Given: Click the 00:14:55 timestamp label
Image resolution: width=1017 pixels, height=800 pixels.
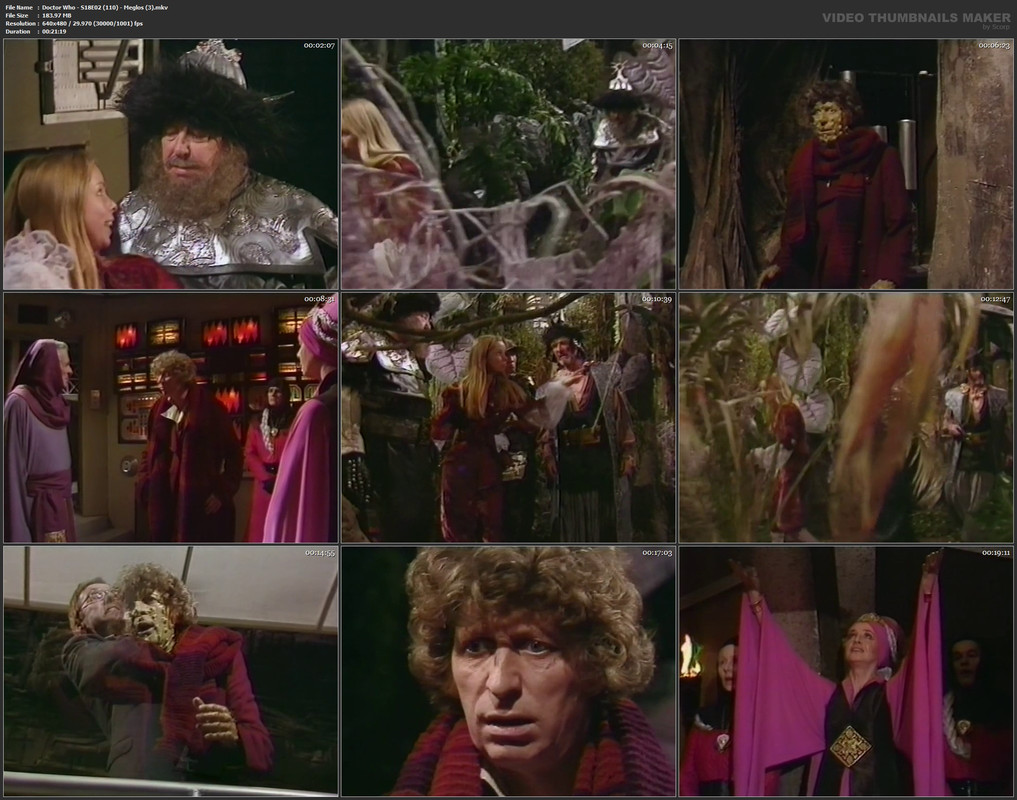Looking at the screenshot, I should (x=319, y=553).
